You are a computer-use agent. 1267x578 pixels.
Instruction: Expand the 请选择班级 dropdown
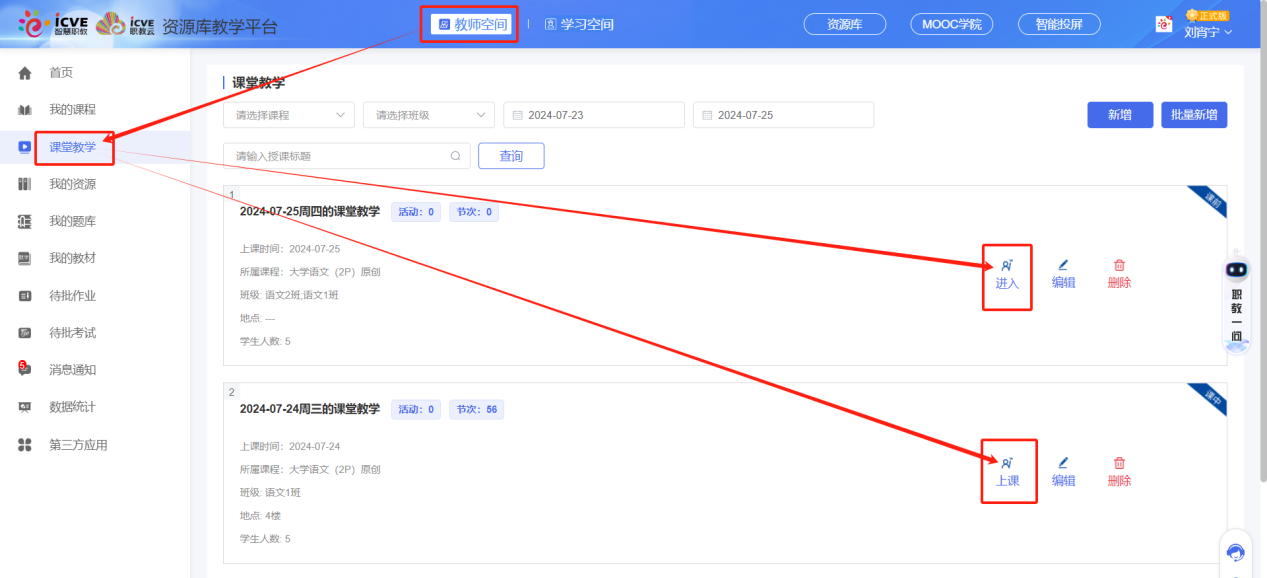tap(429, 115)
